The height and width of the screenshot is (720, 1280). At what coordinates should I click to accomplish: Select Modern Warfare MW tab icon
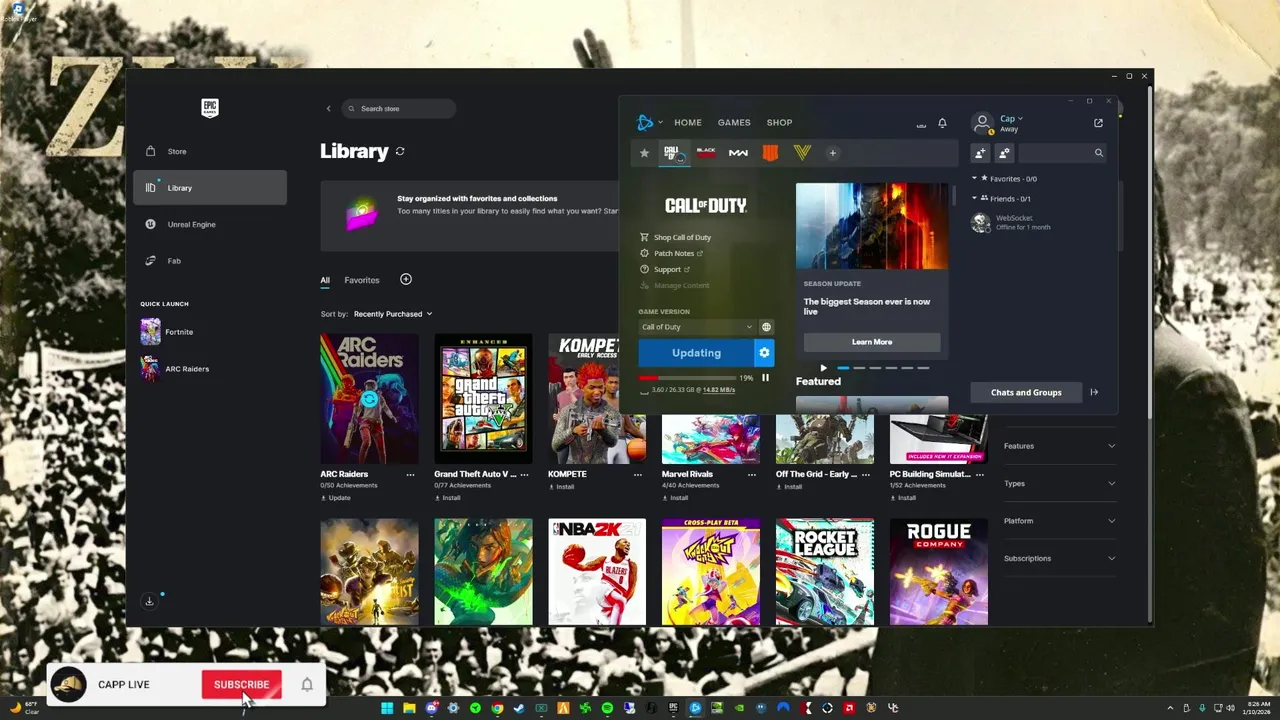[x=738, y=153]
